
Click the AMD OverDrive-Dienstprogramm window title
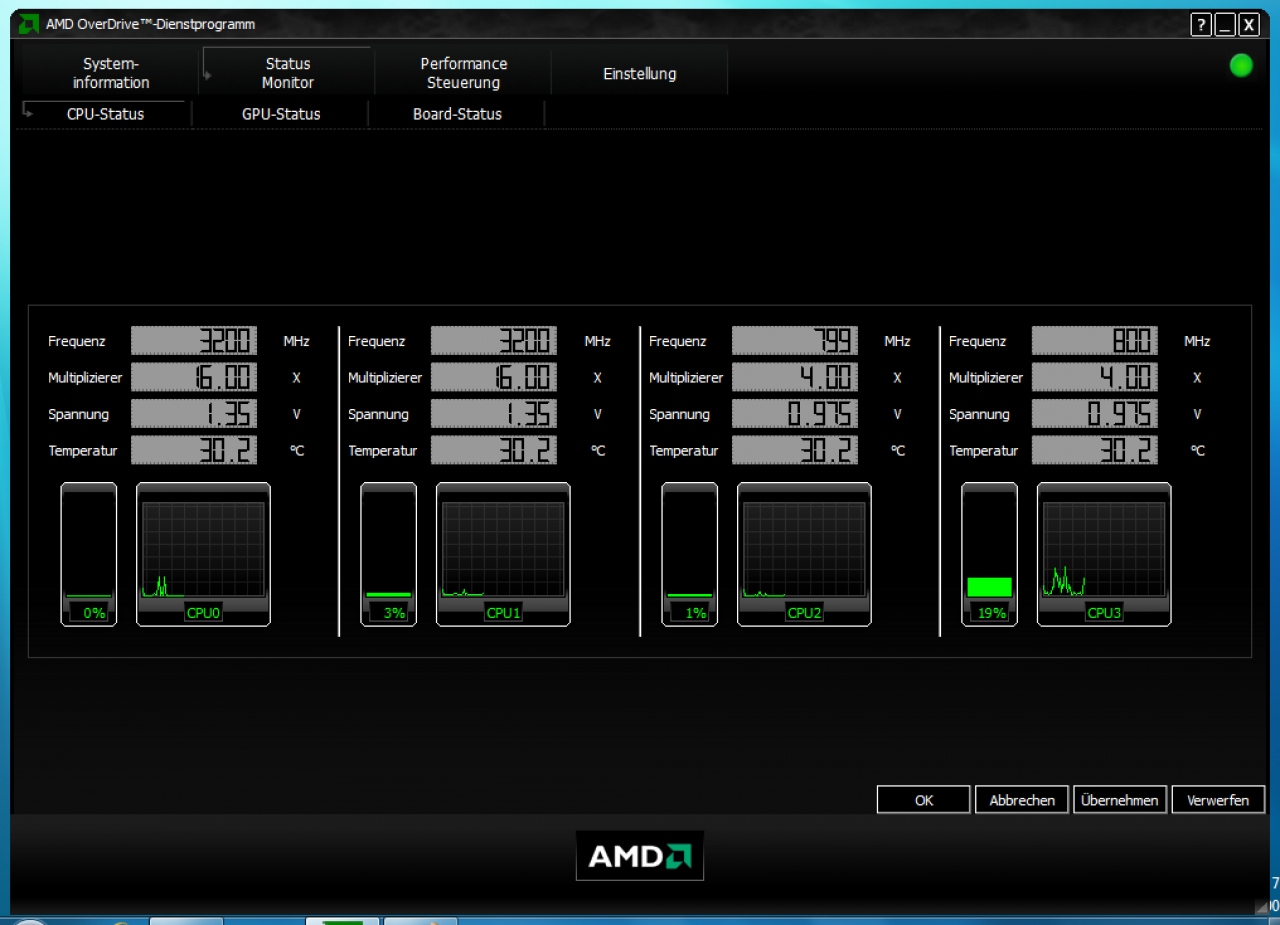point(150,24)
